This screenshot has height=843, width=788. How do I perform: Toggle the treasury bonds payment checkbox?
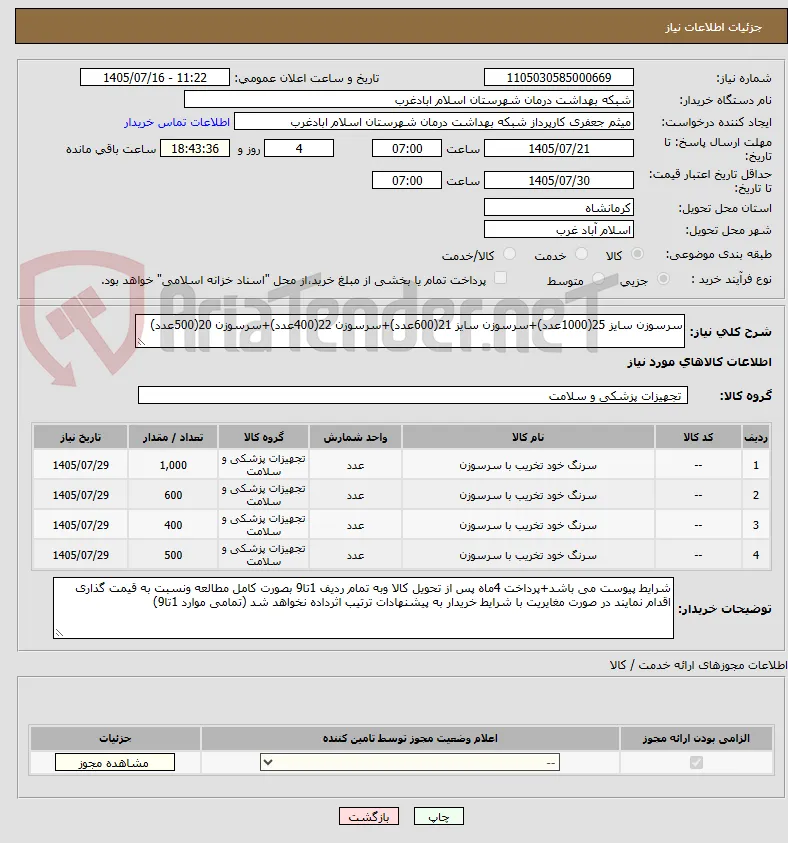click(500, 278)
